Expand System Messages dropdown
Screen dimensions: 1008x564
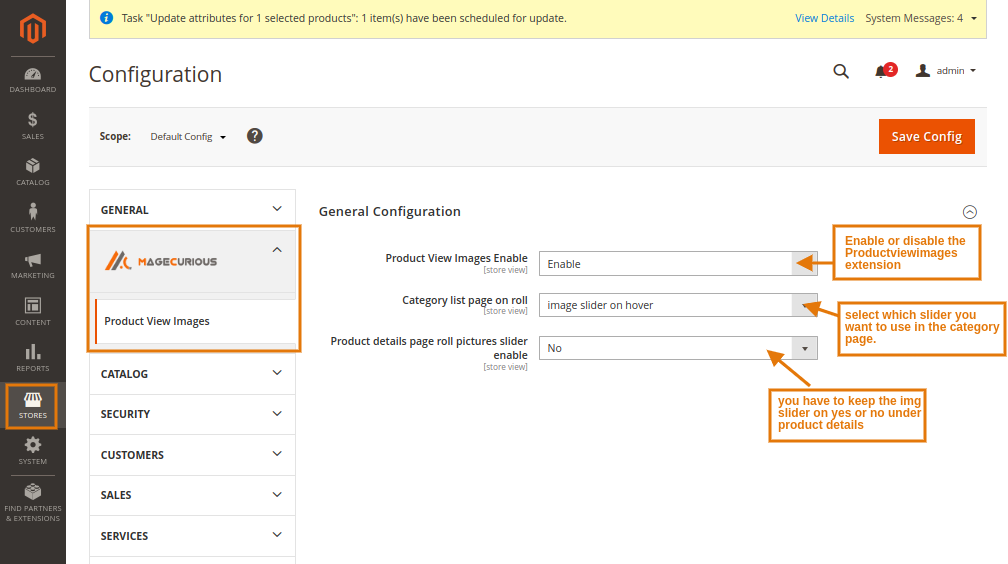[x=921, y=18]
